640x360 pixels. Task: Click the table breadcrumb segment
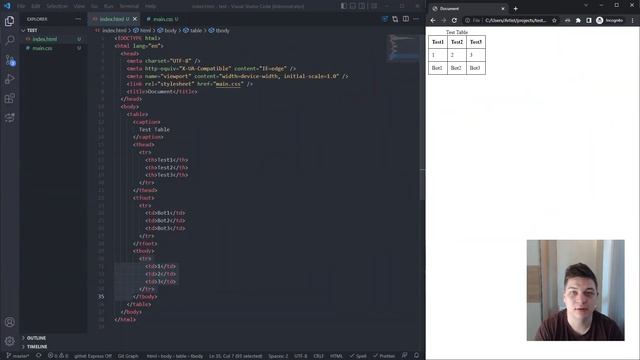(x=193, y=31)
